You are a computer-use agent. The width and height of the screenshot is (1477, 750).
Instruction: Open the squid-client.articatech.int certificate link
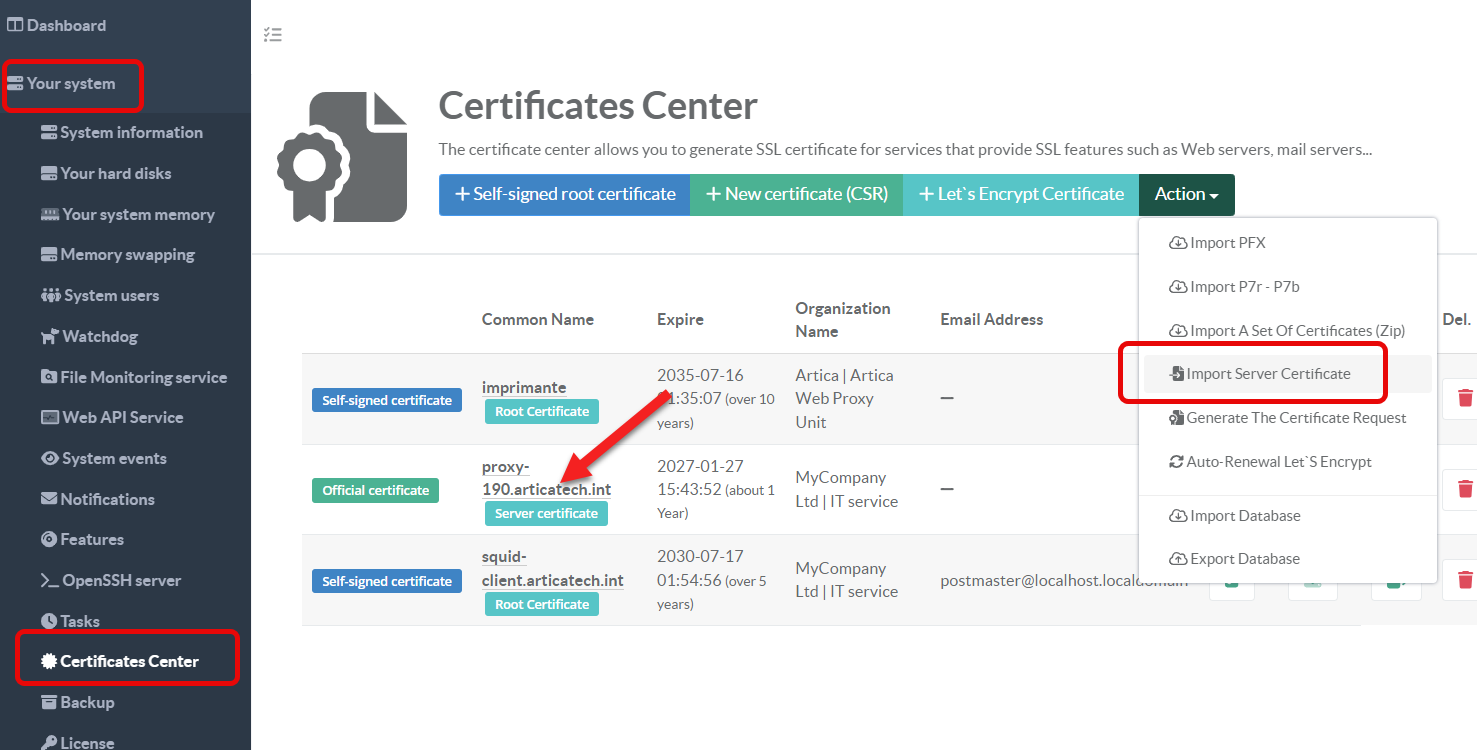[x=552, y=569]
